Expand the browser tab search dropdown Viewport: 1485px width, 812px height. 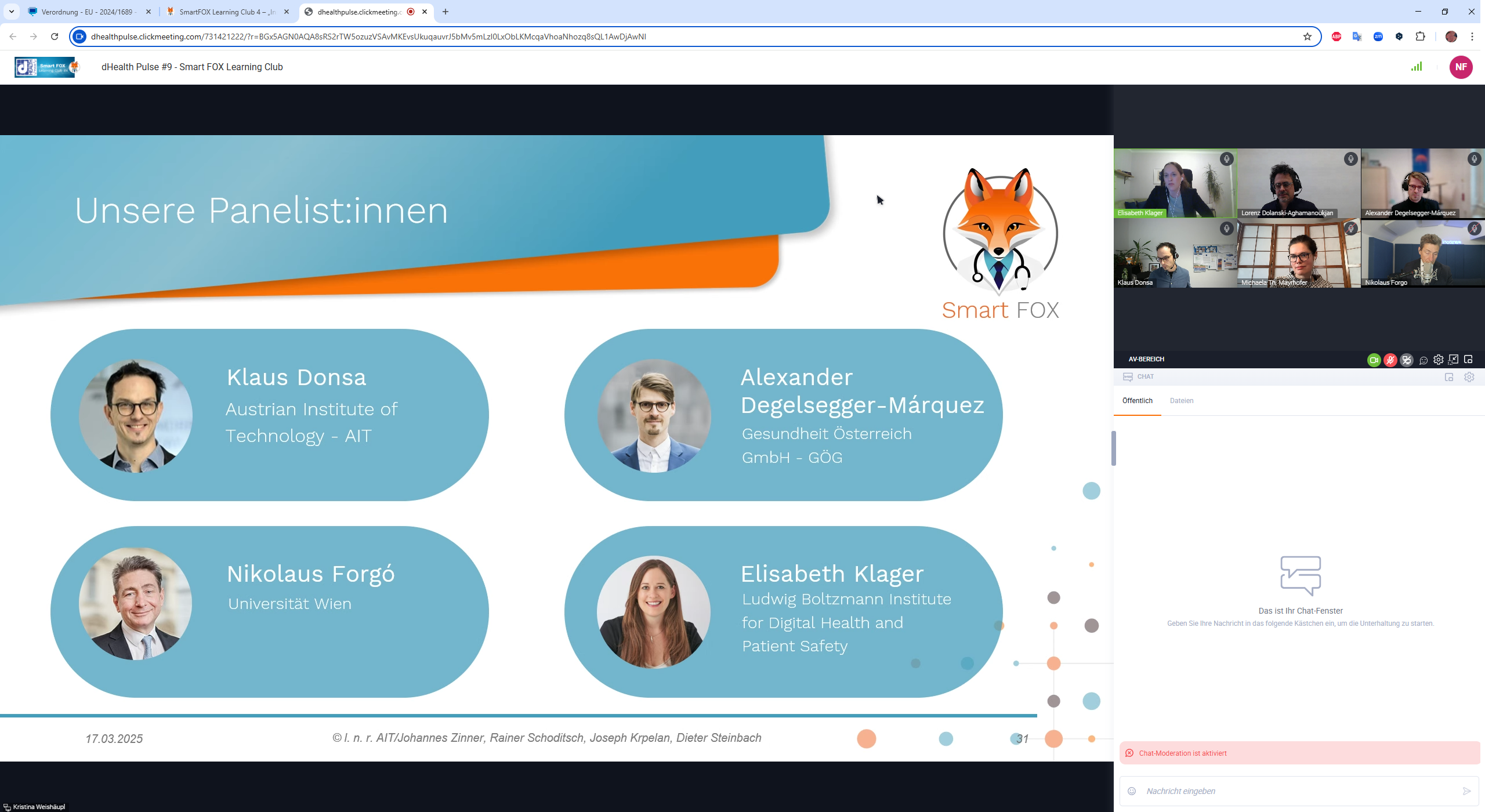point(12,12)
